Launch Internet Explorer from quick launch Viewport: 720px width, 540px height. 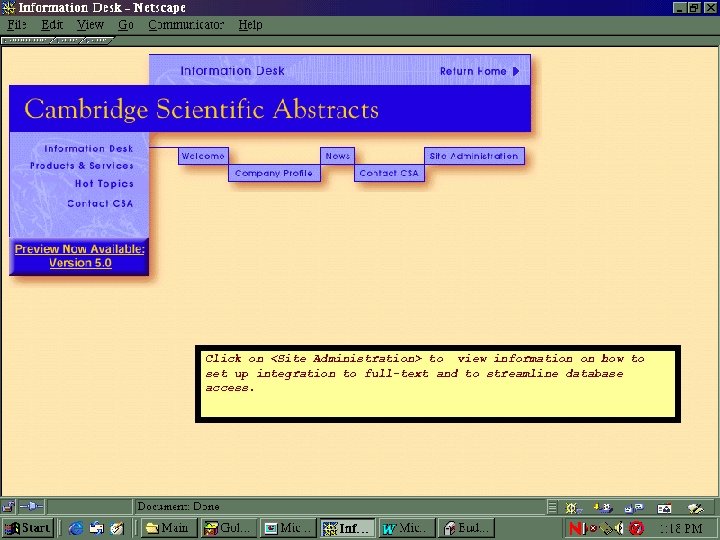76,528
